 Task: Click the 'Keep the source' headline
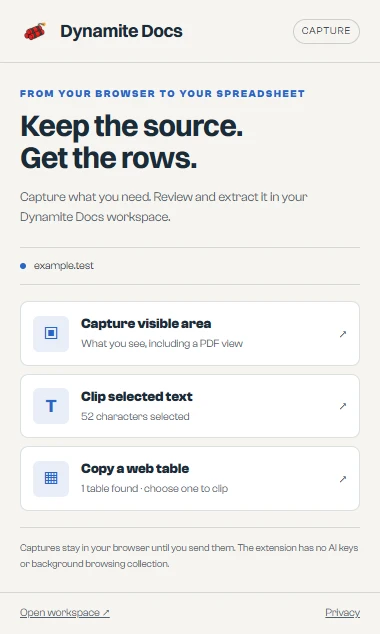131,126
